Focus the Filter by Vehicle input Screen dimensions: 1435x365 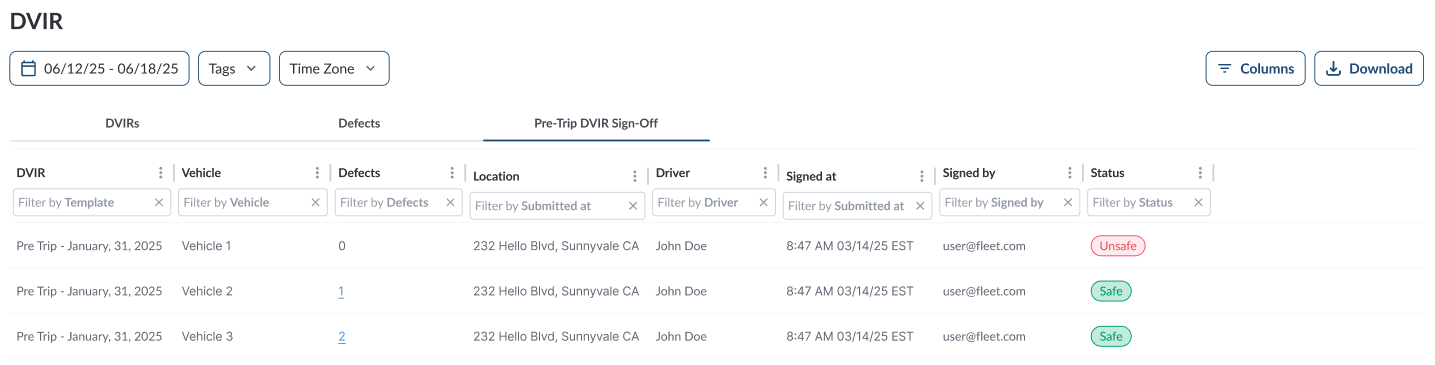click(x=244, y=202)
